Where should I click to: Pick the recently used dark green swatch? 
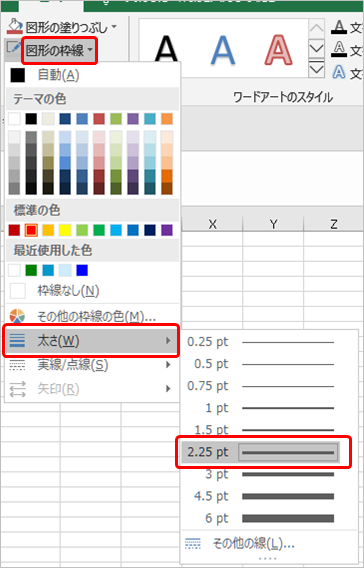pyautogui.click(x=31, y=270)
